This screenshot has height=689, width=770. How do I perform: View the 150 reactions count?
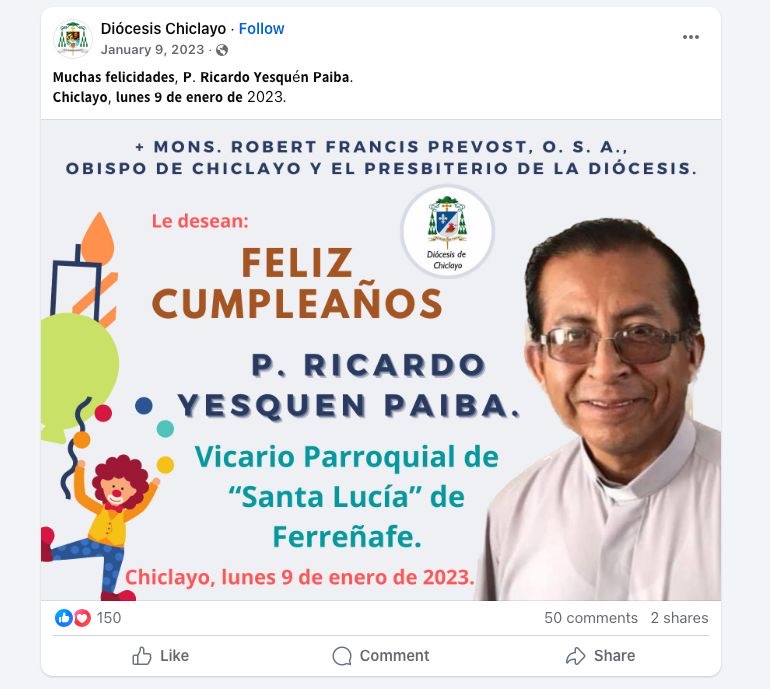[x=109, y=618]
